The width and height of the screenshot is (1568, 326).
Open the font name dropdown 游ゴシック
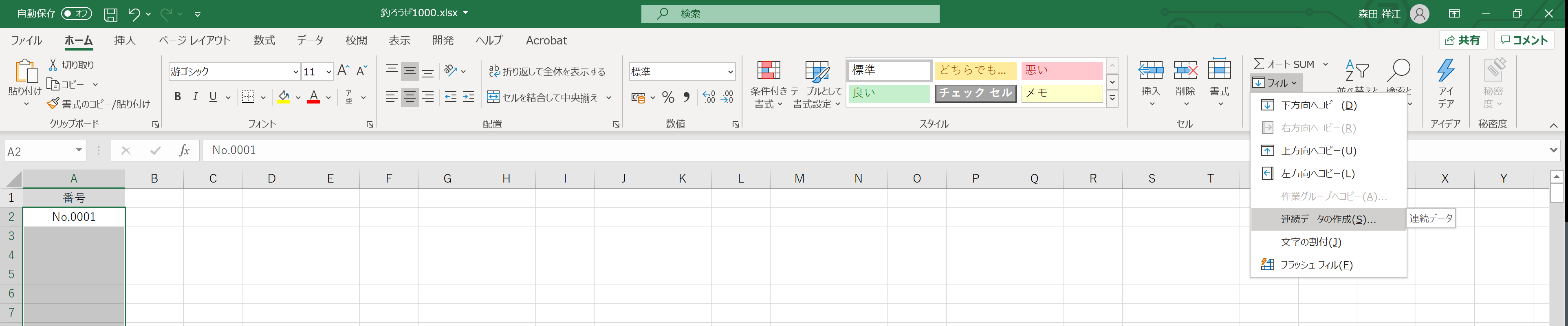(295, 72)
